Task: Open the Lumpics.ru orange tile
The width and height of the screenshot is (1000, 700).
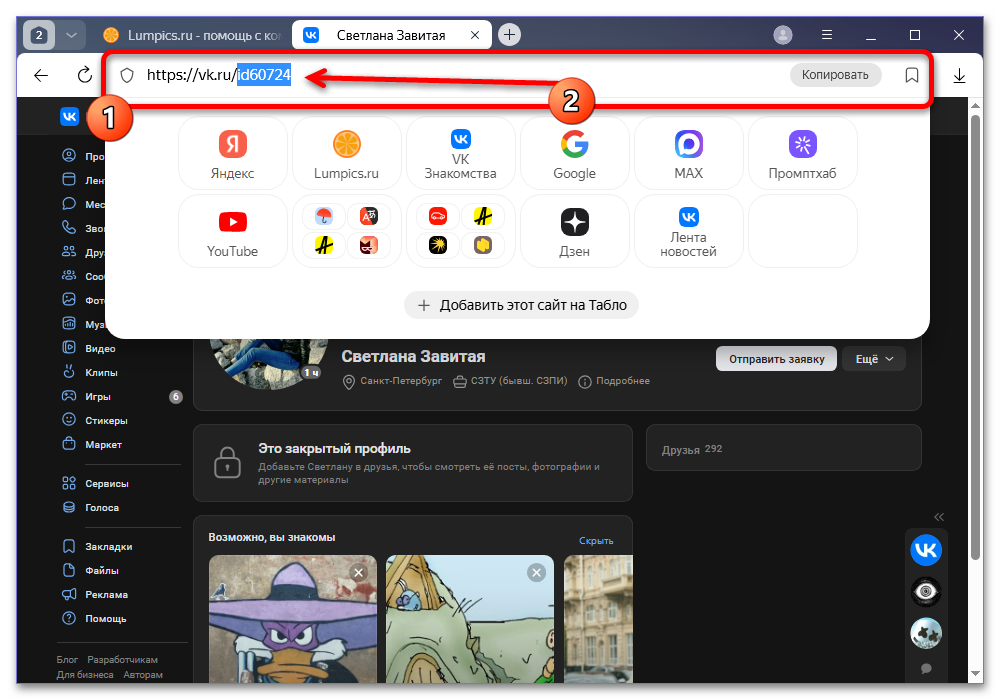Action: tap(346, 154)
